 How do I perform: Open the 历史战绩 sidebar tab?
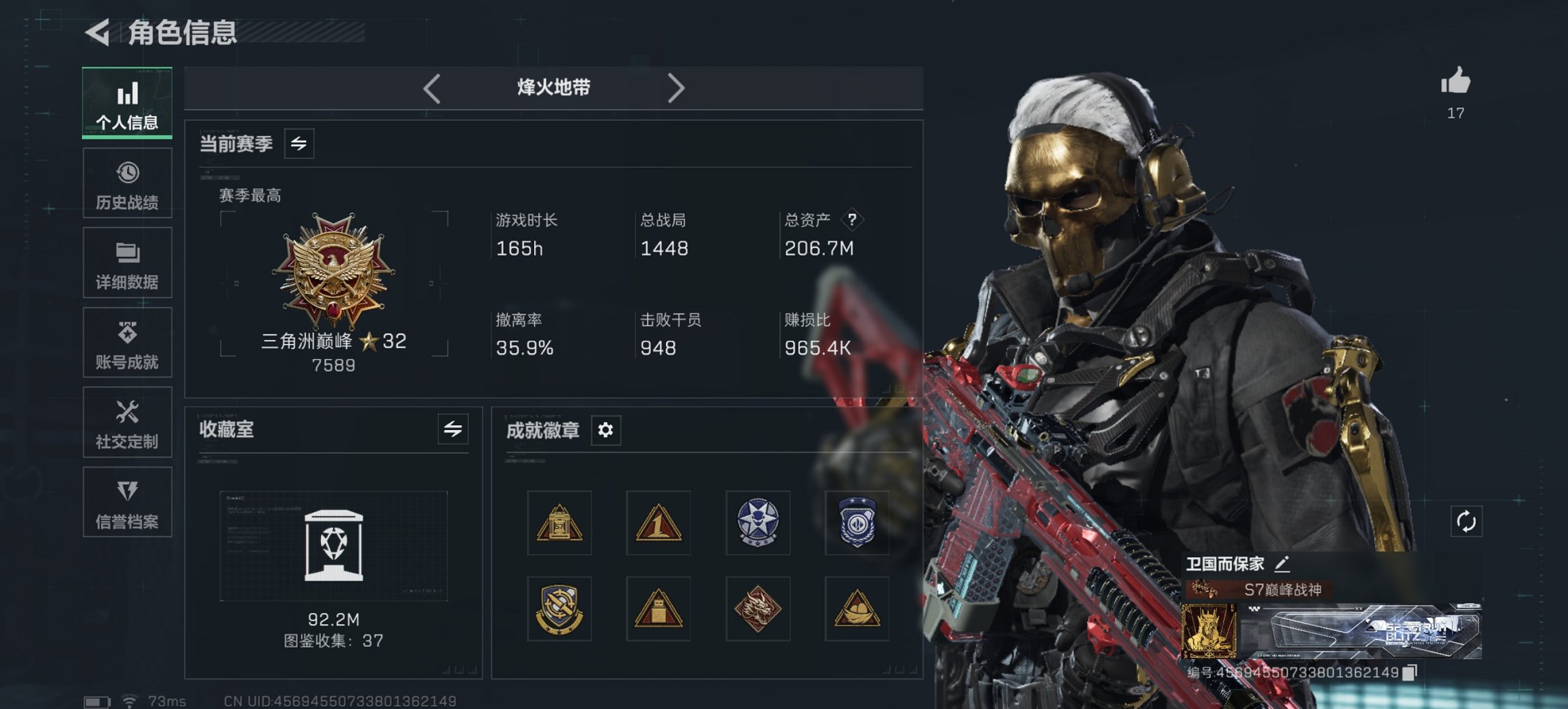(x=127, y=183)
